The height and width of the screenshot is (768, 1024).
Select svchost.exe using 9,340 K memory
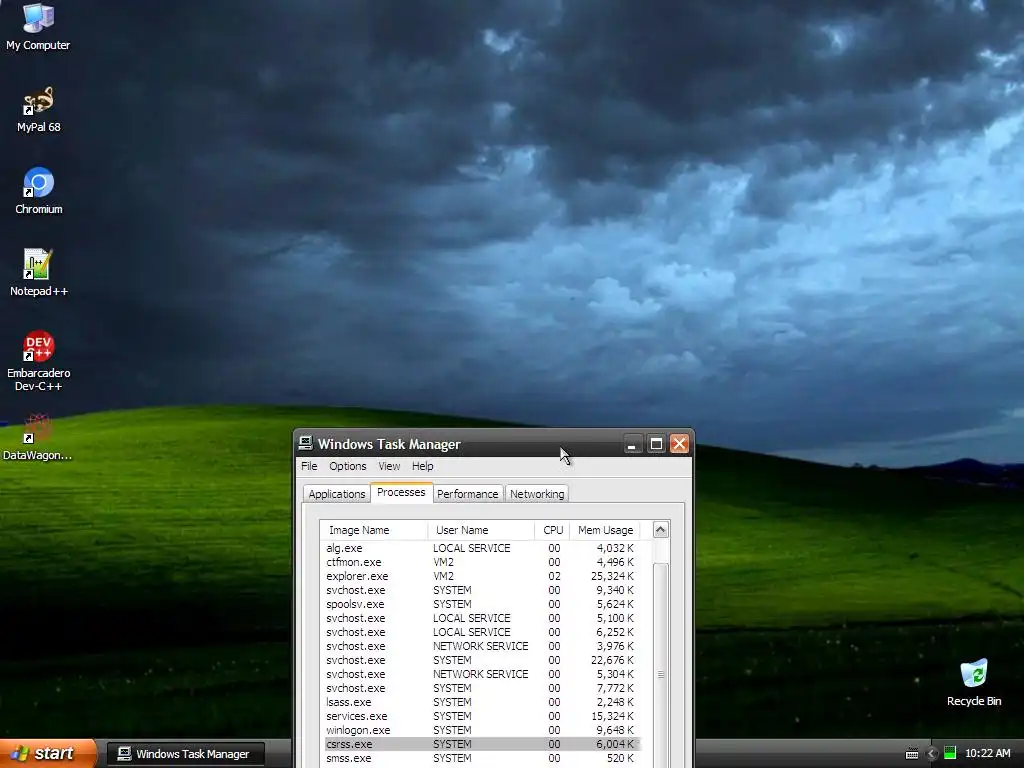(482, 590)
